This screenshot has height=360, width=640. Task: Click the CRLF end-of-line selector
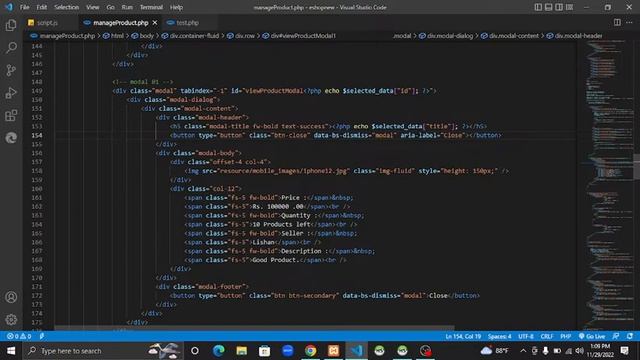(547, 336)
